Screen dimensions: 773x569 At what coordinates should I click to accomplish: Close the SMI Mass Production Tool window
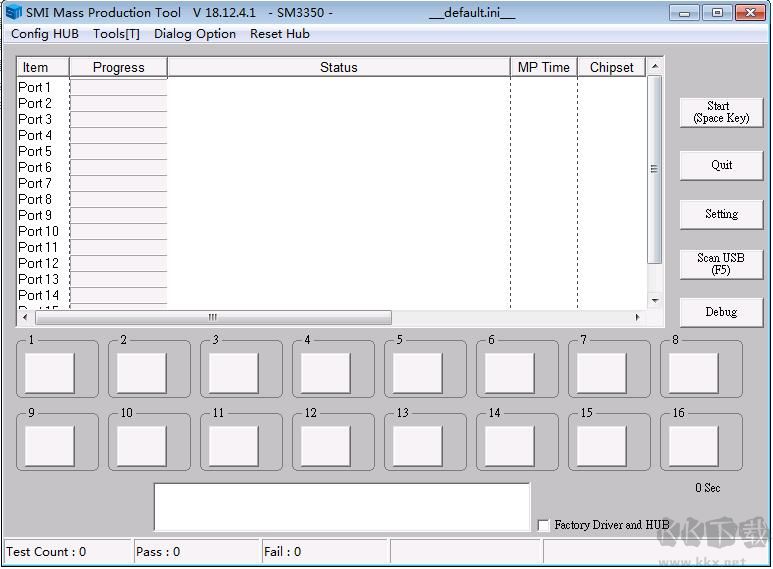click(x=750, y=13)
